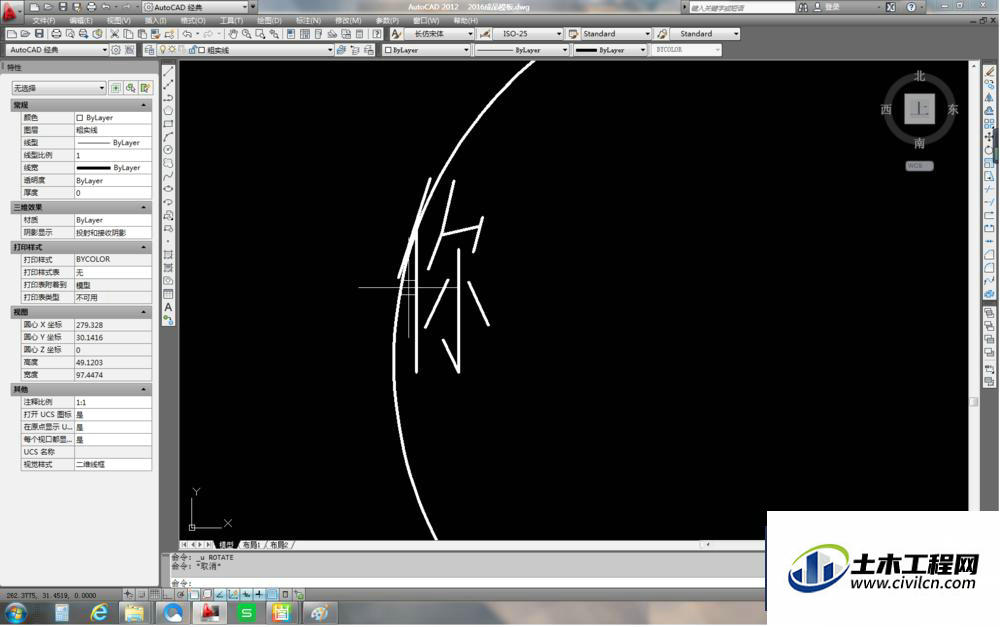This screenshot has height=627, width=1000.
Task: Toggle PICKADD button in properties panel
Action: [x=115, y=88]
